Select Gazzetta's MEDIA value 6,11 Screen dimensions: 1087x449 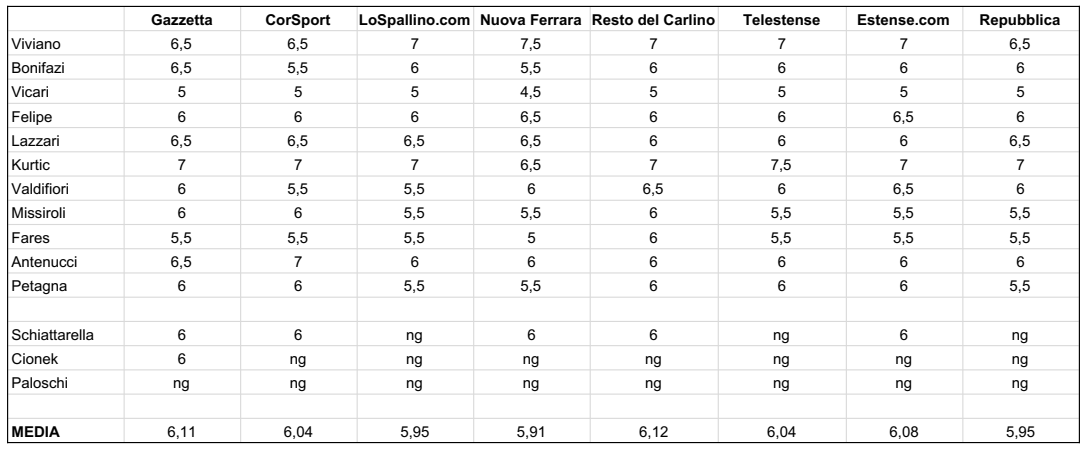182,432
